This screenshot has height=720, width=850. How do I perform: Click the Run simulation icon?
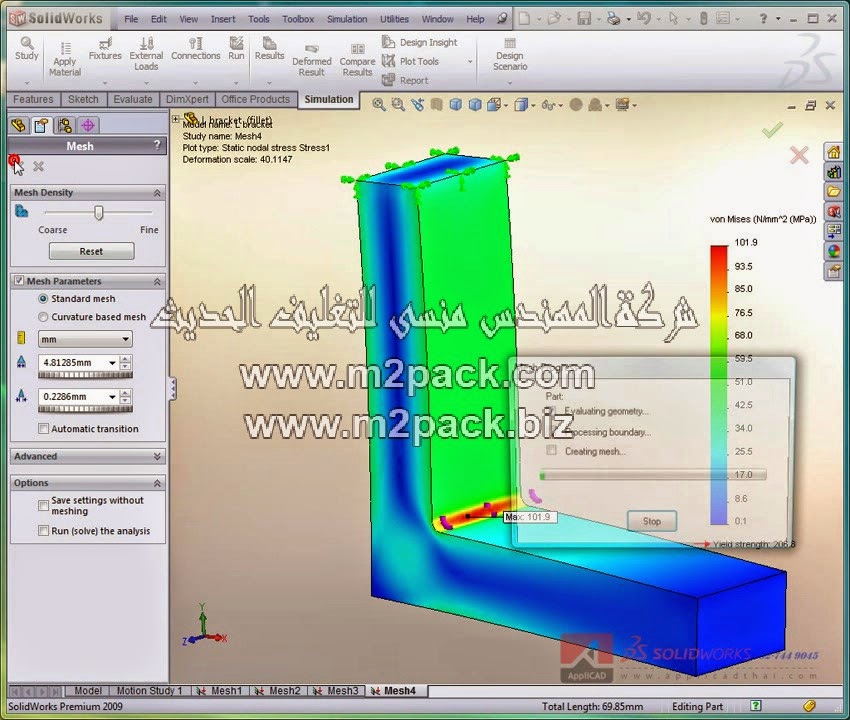pyautogui.click(x=236, y=43)
